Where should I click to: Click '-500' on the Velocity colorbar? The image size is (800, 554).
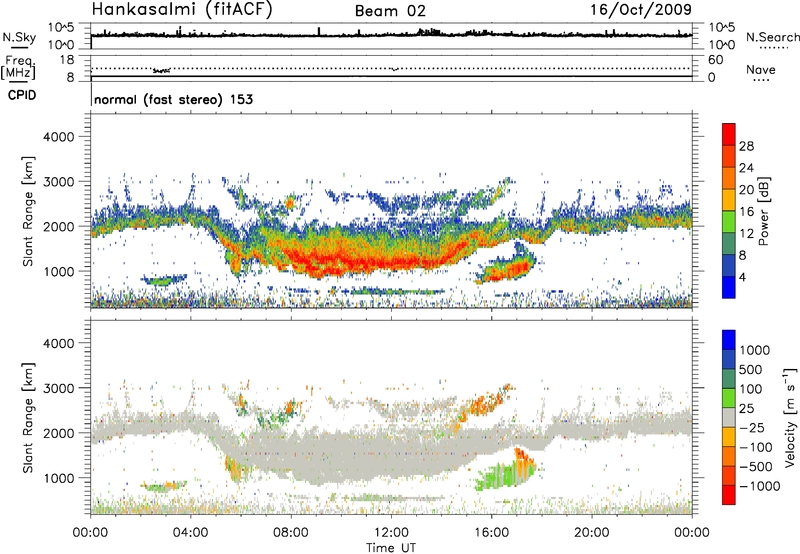756,466
